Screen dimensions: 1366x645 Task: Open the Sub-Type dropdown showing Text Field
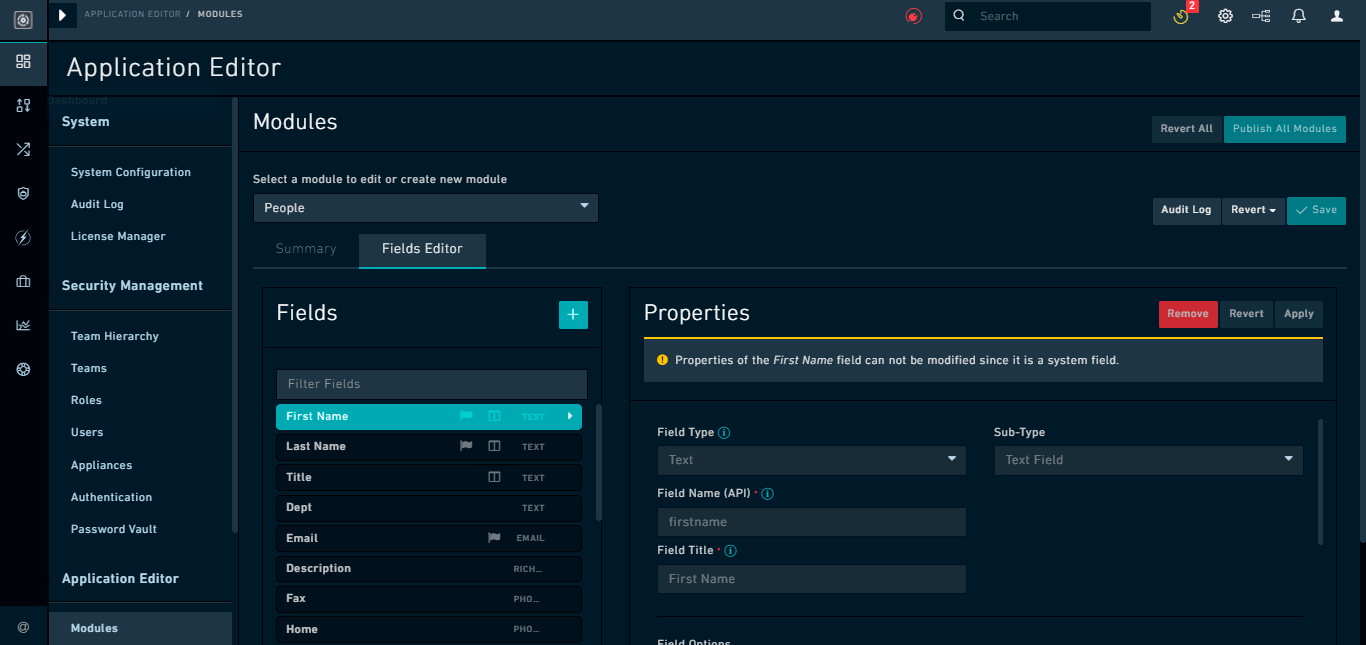tap(1147, 460)
